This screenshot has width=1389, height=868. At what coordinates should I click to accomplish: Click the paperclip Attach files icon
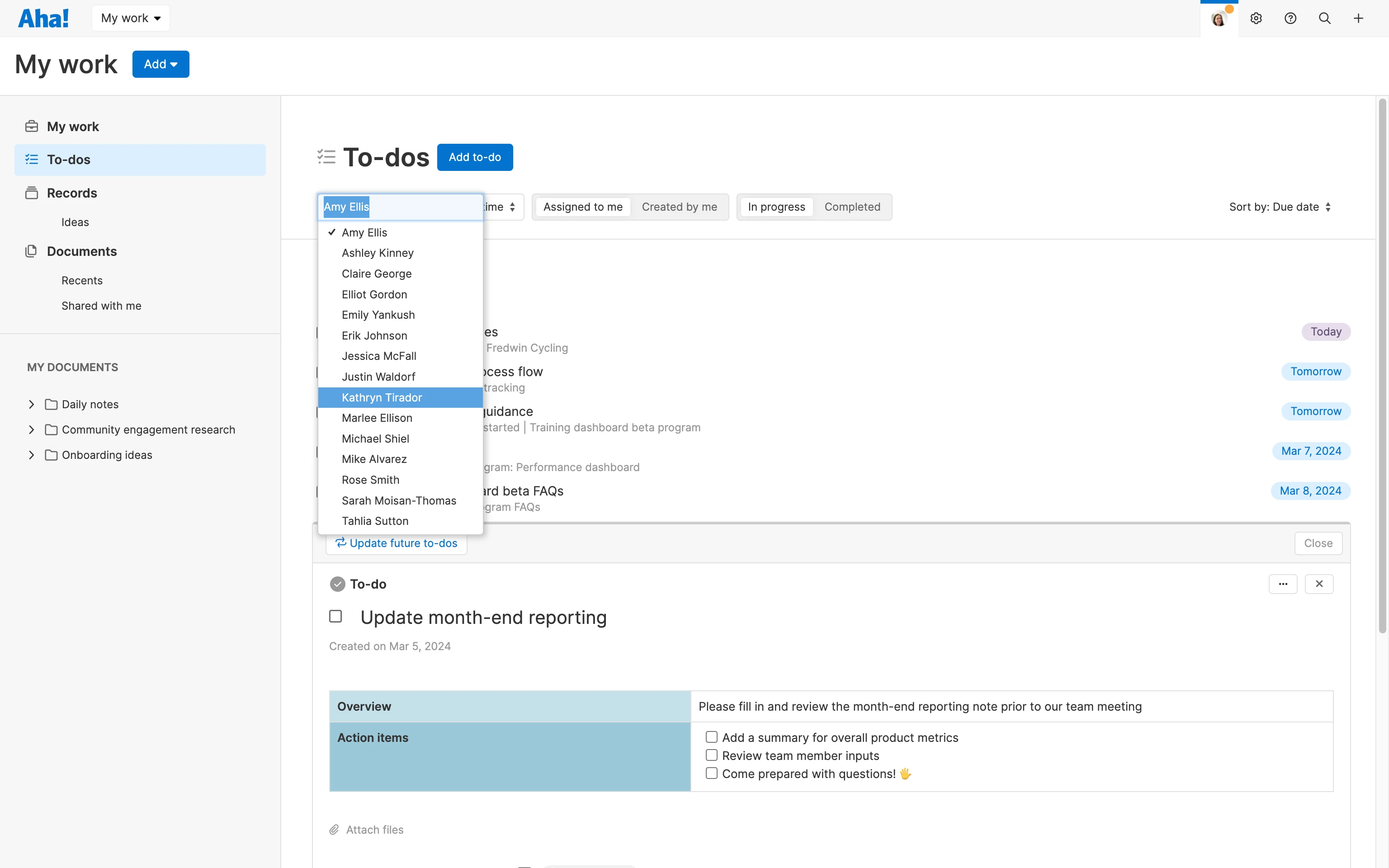pyautogui.click(x=334, y=830)
